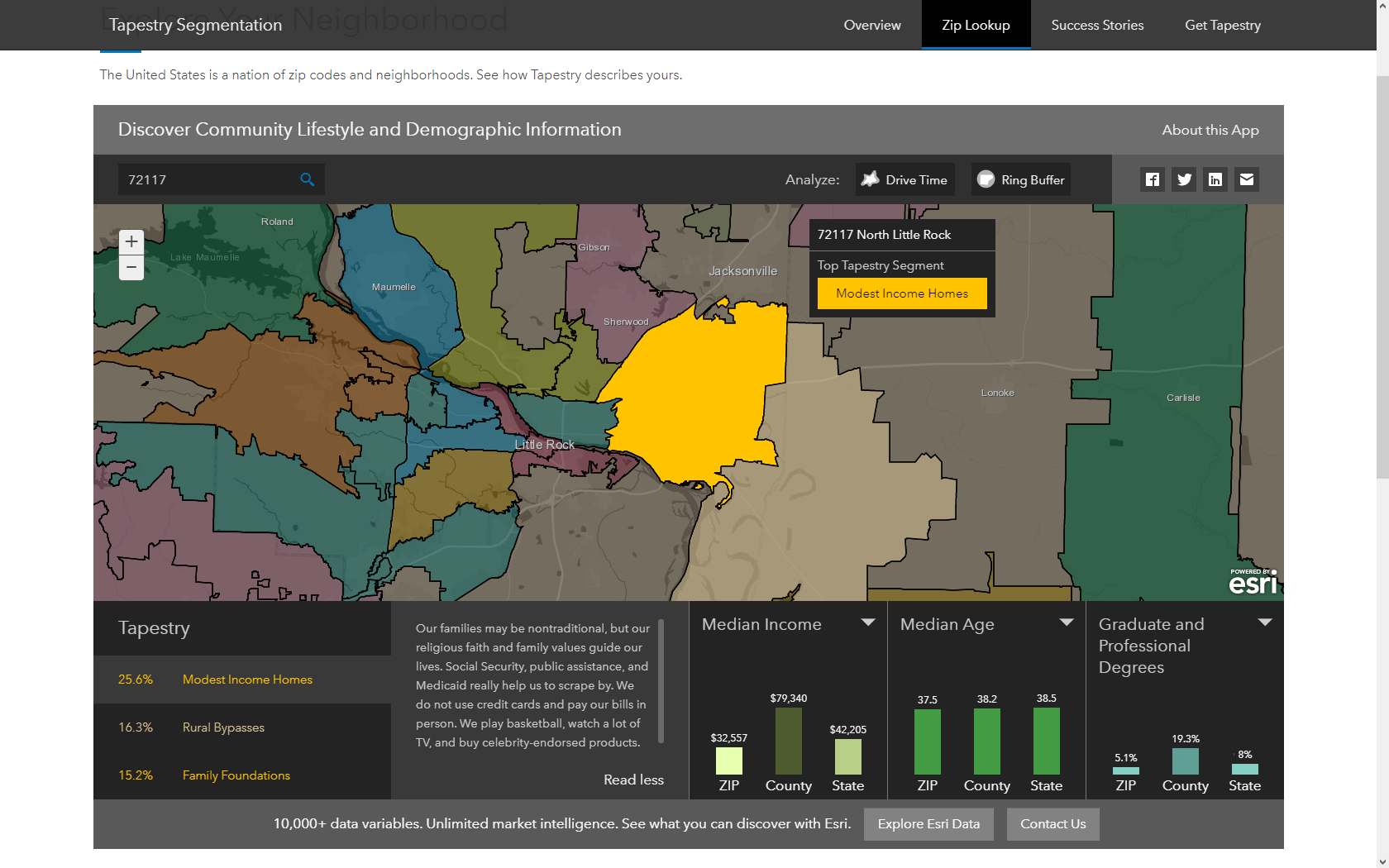Screen dimensions: 1389x868
Task: Share on Twitter icon
Action: (1184, 179)
